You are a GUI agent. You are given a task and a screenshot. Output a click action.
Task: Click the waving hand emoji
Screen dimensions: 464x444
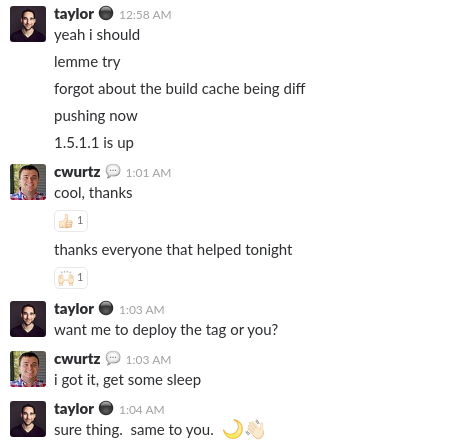click(255, 429)
